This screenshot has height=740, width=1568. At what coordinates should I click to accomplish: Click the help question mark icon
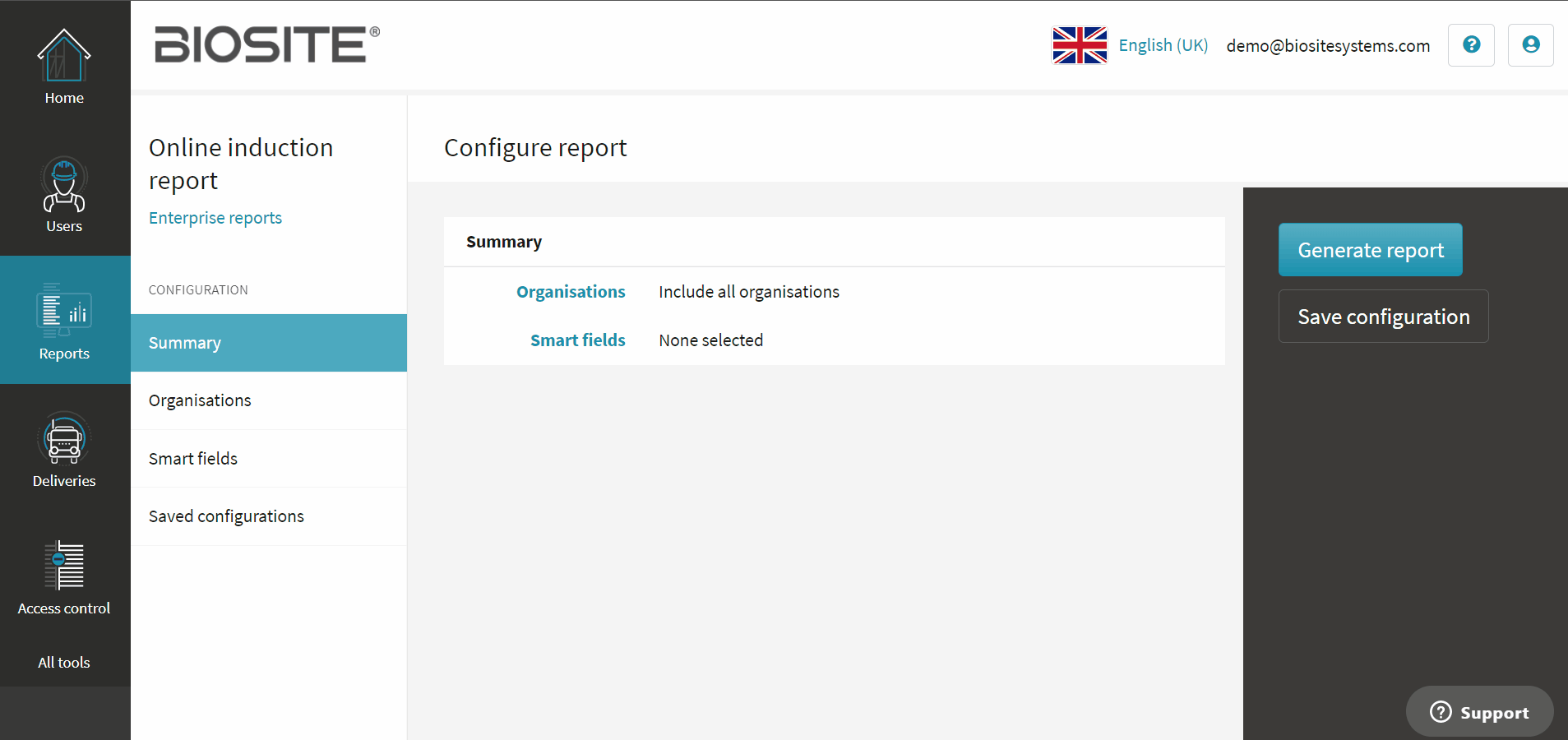tap(1471, 45)
